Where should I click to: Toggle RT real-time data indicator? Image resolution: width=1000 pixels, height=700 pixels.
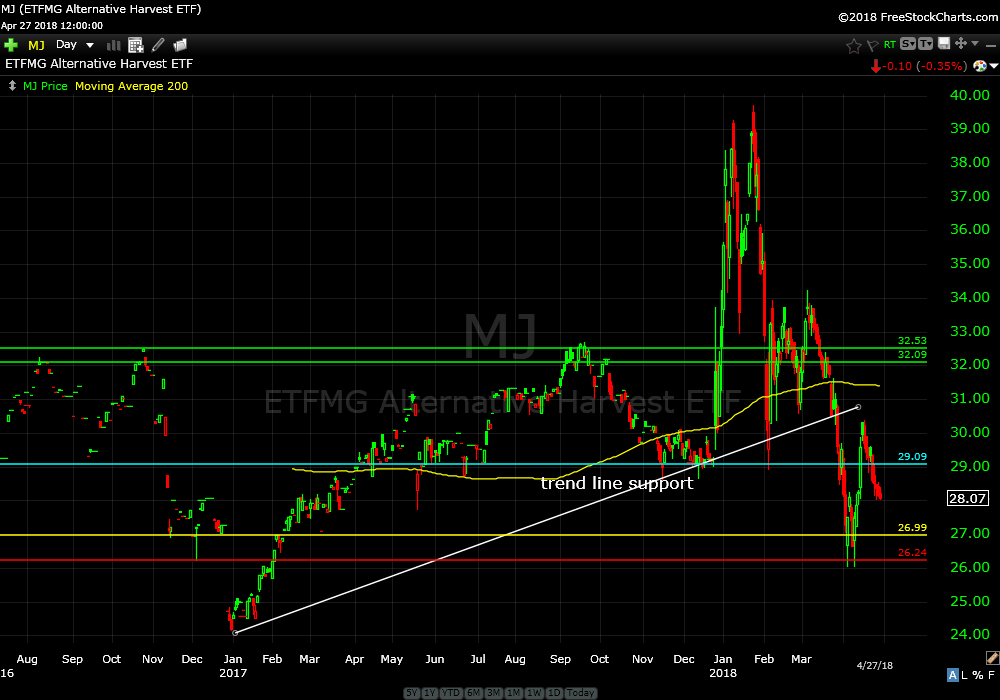(890, 45)
